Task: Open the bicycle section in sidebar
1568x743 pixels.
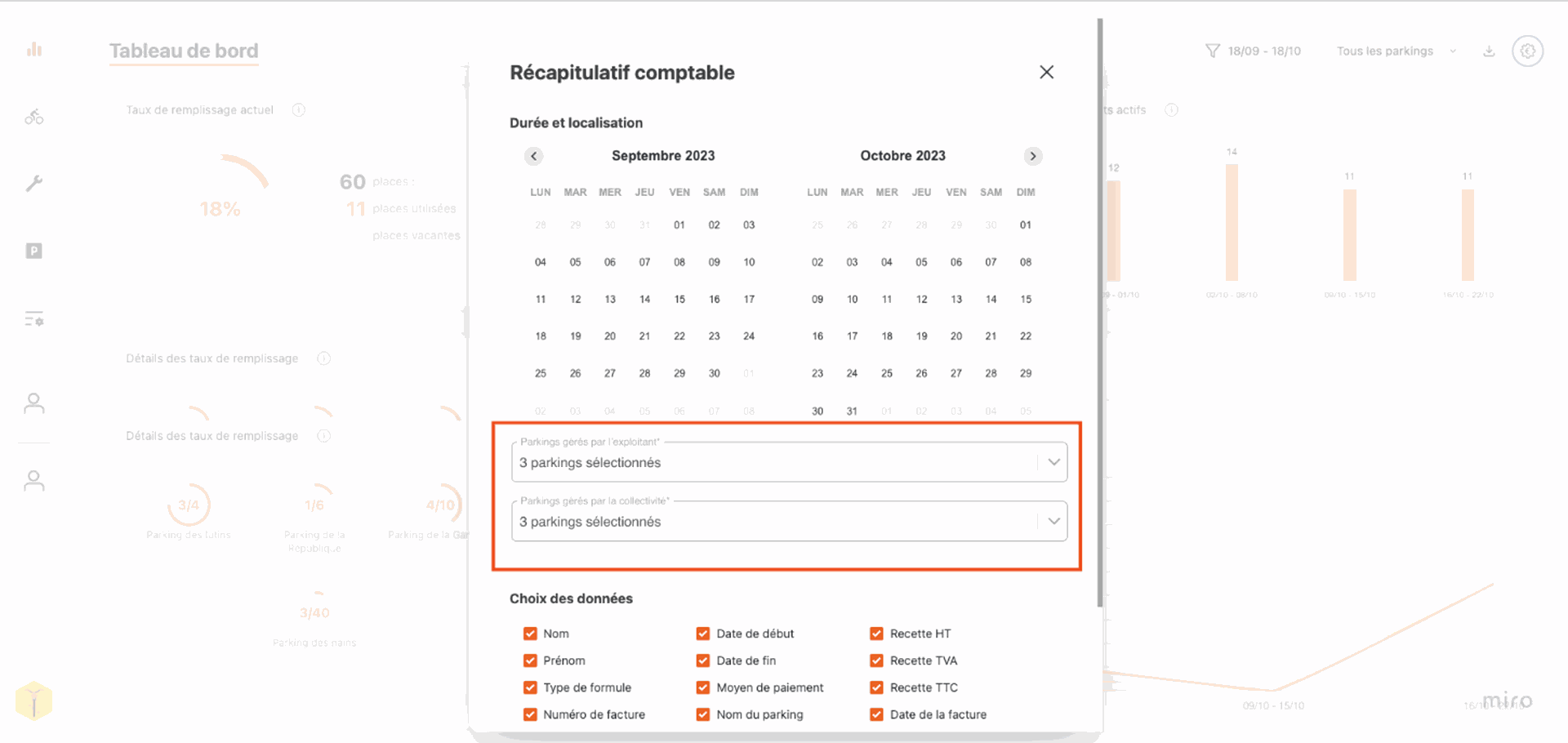Action: (x=34, y=117)
